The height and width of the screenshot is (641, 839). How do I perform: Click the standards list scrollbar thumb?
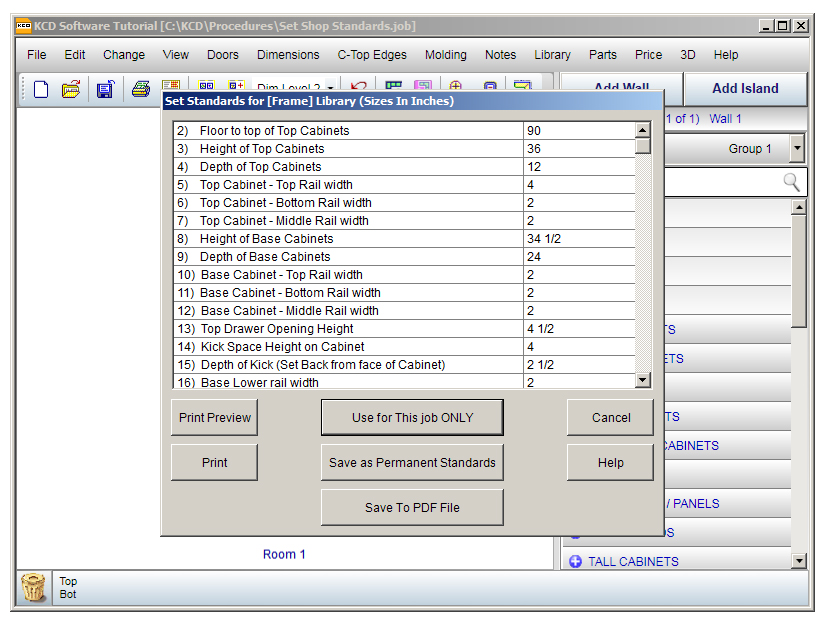(x=643, y=146)
